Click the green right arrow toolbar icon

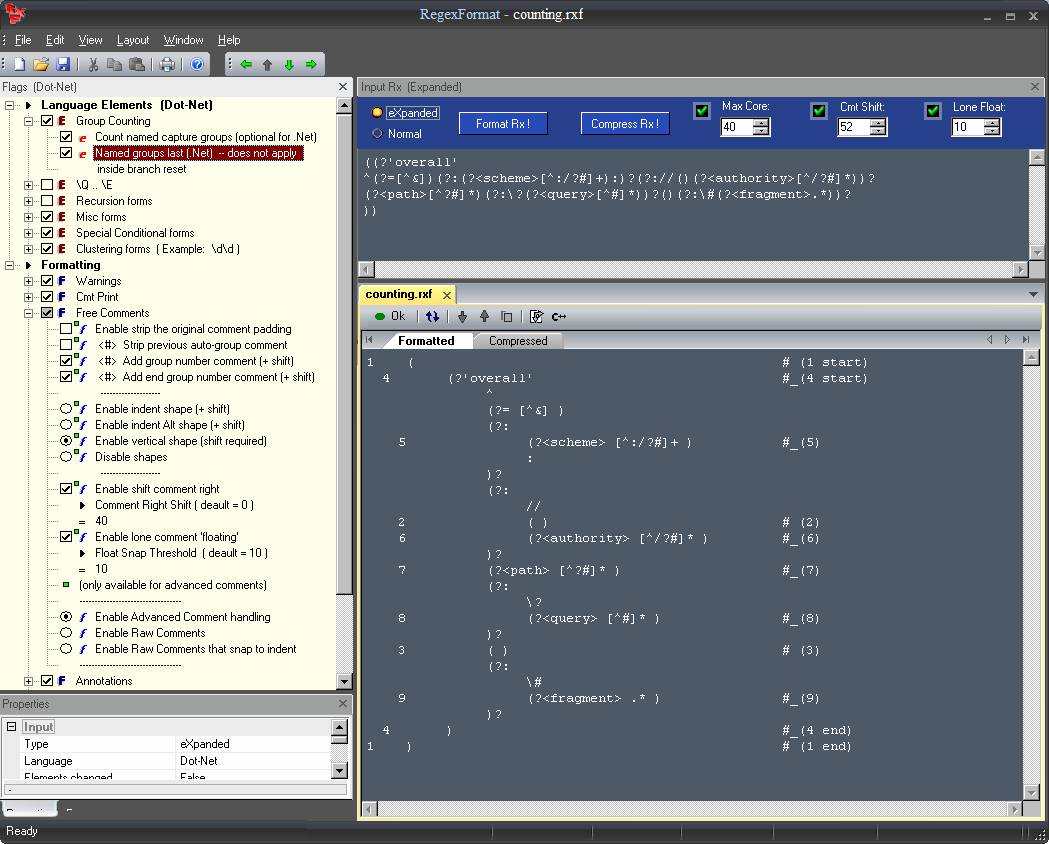[x=311, y=64]
